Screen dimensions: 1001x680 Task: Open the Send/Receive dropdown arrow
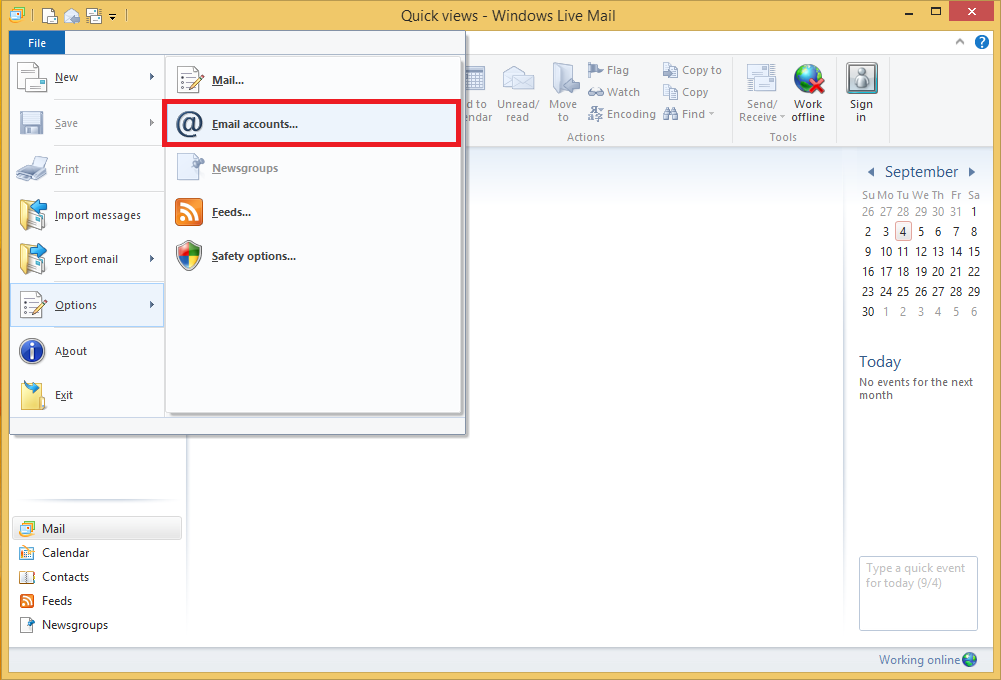point(783,117)
